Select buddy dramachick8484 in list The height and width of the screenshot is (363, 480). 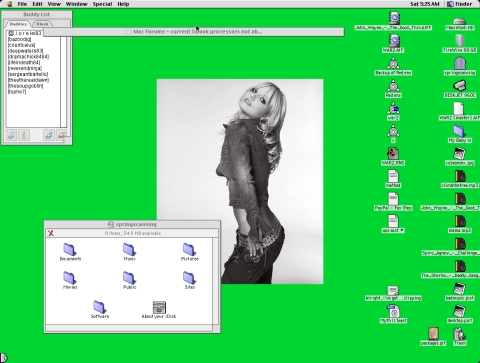pyautogui.click(x=28, y=57)
